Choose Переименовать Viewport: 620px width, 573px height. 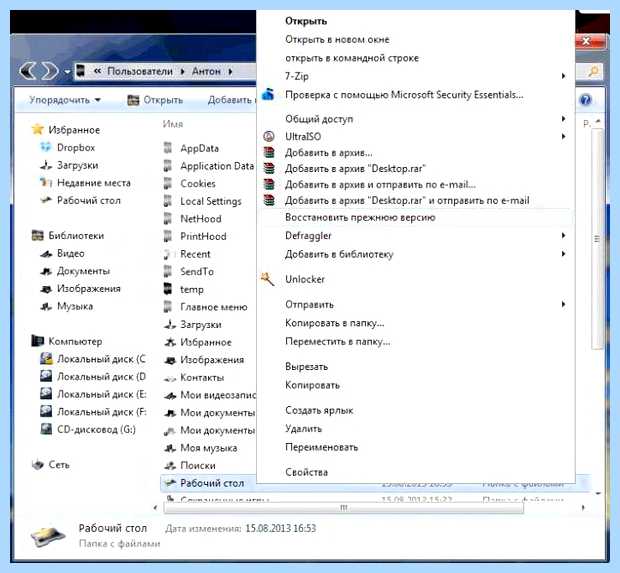[x=321, y=447]
